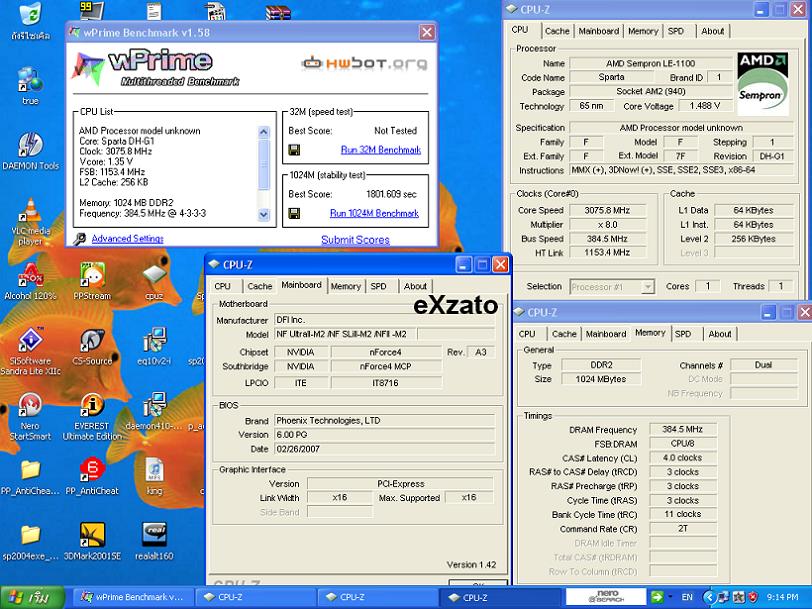Open the Advanced Settings link
This screenshot has height=609, width=812.
click(x=127, y=239)
